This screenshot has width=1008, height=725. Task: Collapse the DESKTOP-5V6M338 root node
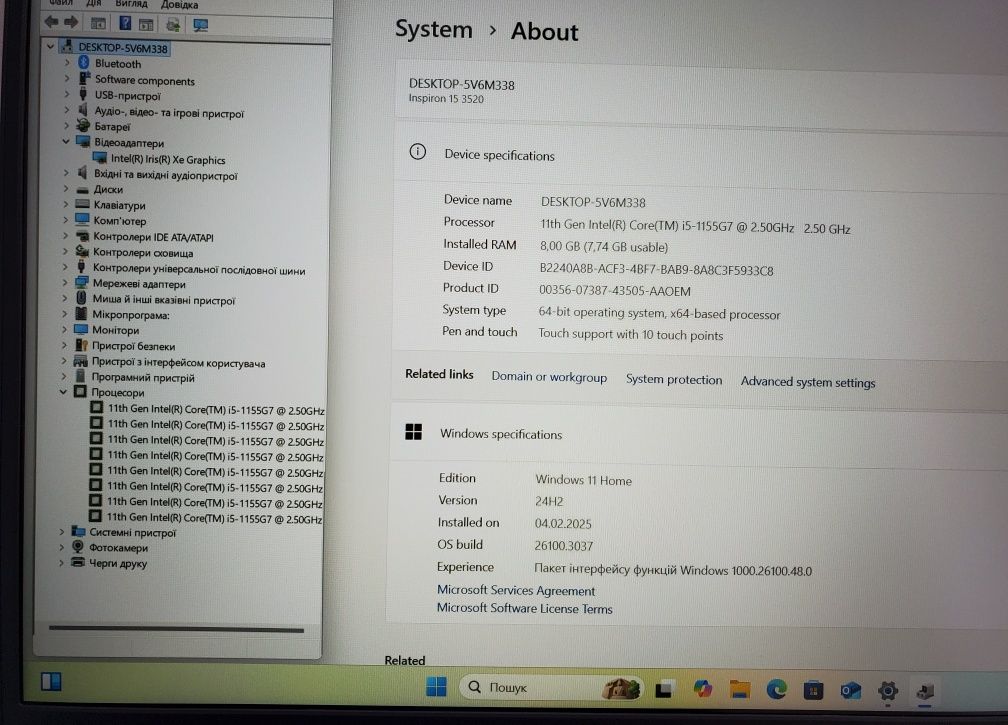(x=50, y=46)
